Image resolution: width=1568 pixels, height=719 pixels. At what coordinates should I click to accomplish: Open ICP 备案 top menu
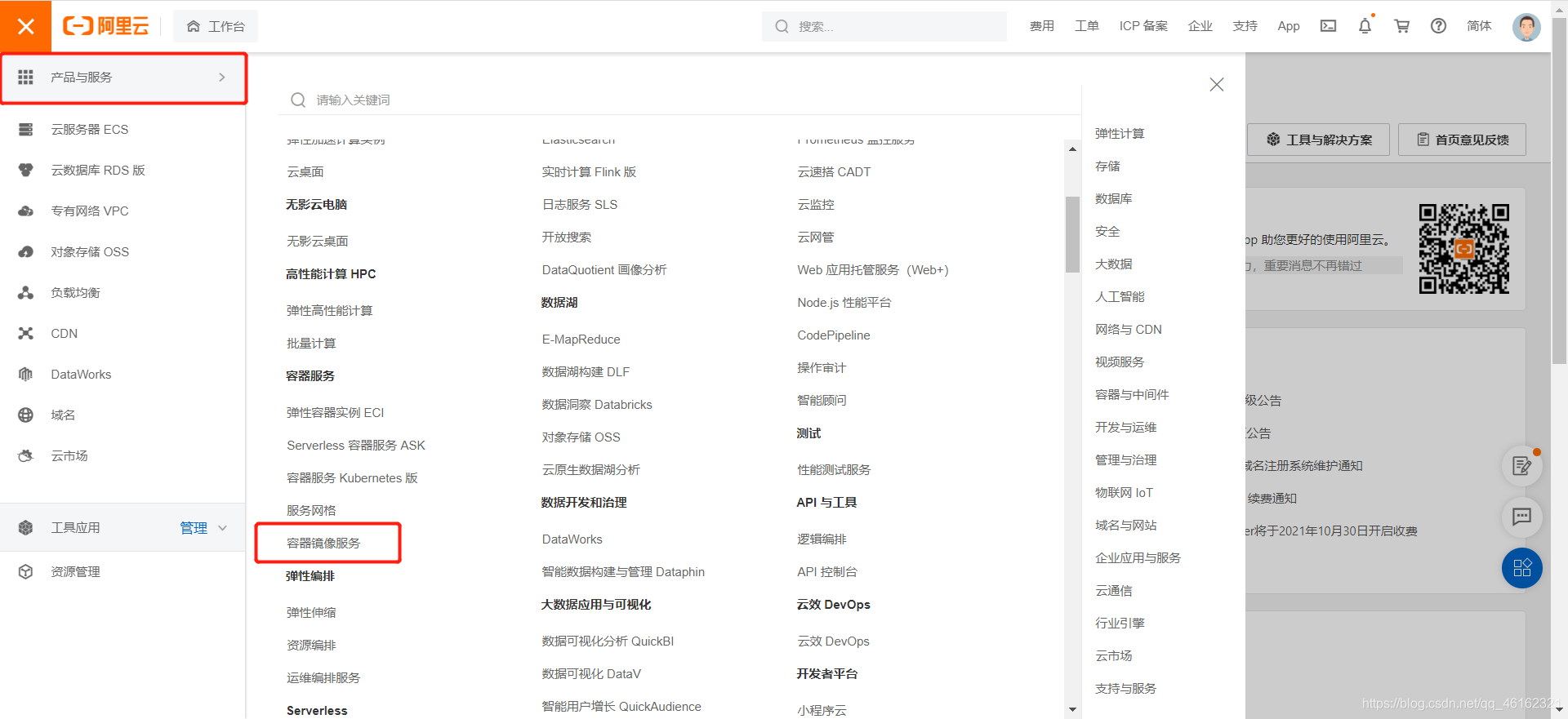1143,26
